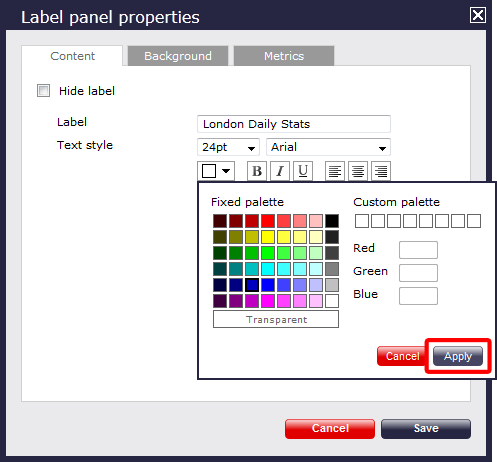
Task: Align label text left
Action: (x=335, y=171)
